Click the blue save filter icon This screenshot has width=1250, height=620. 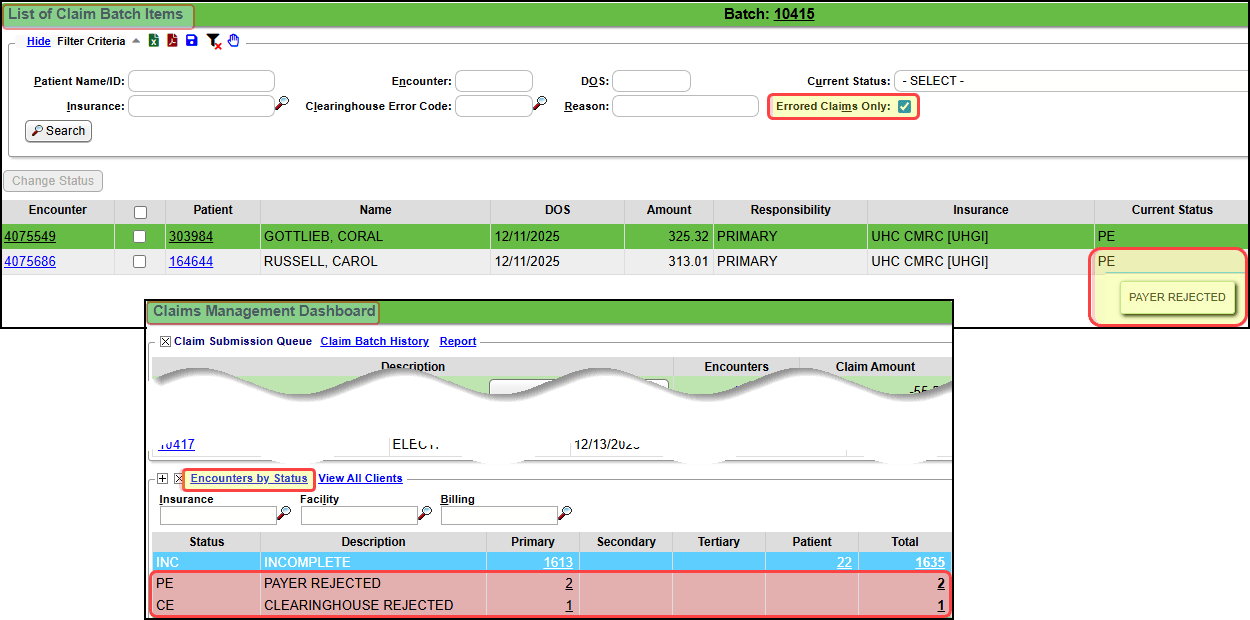[191, 41]
